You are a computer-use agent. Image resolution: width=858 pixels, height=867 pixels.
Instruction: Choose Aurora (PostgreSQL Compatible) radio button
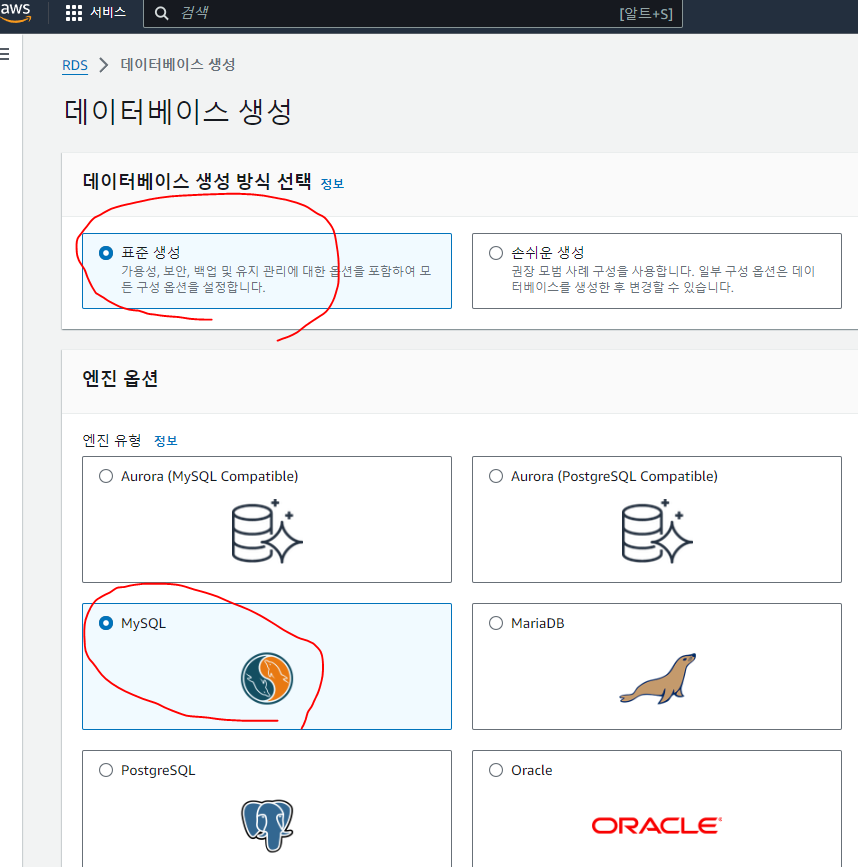click(x=496, y=476)
